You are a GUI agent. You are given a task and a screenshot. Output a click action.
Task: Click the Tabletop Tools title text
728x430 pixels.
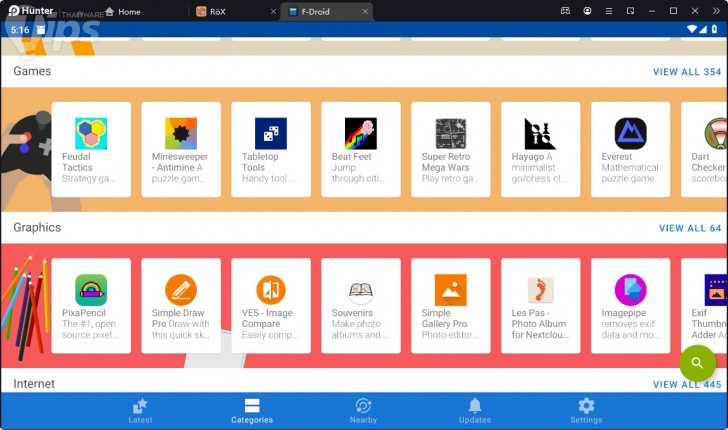point(260,162)
